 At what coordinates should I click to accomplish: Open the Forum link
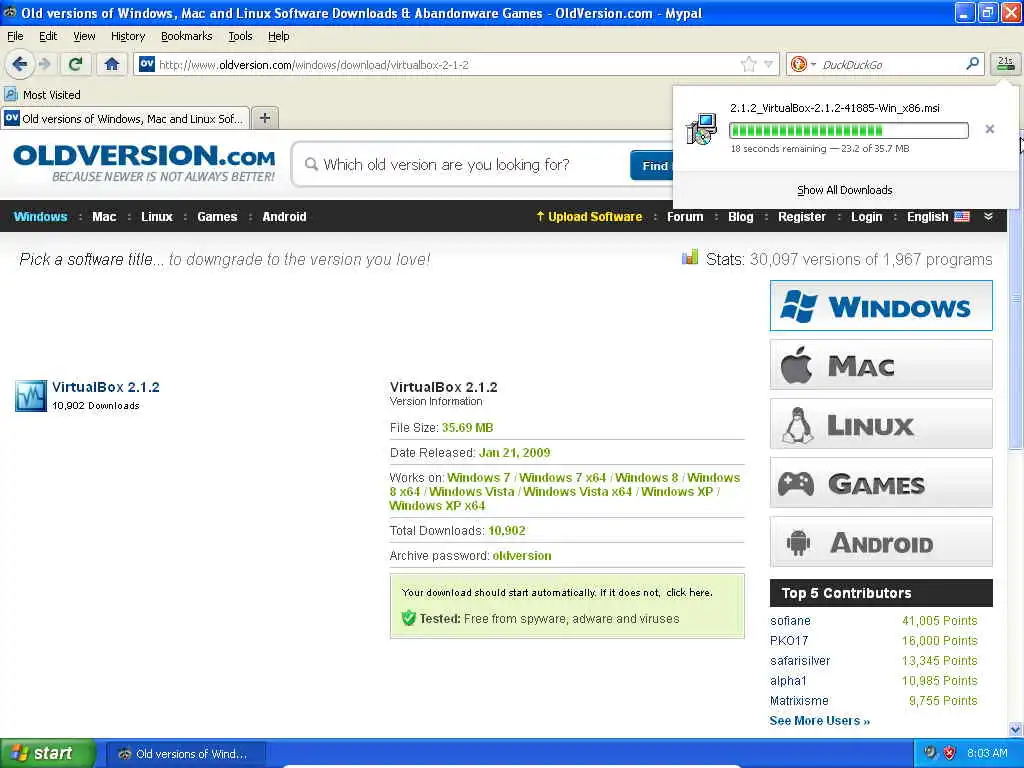pyautogui.click(x=684, y=217)
